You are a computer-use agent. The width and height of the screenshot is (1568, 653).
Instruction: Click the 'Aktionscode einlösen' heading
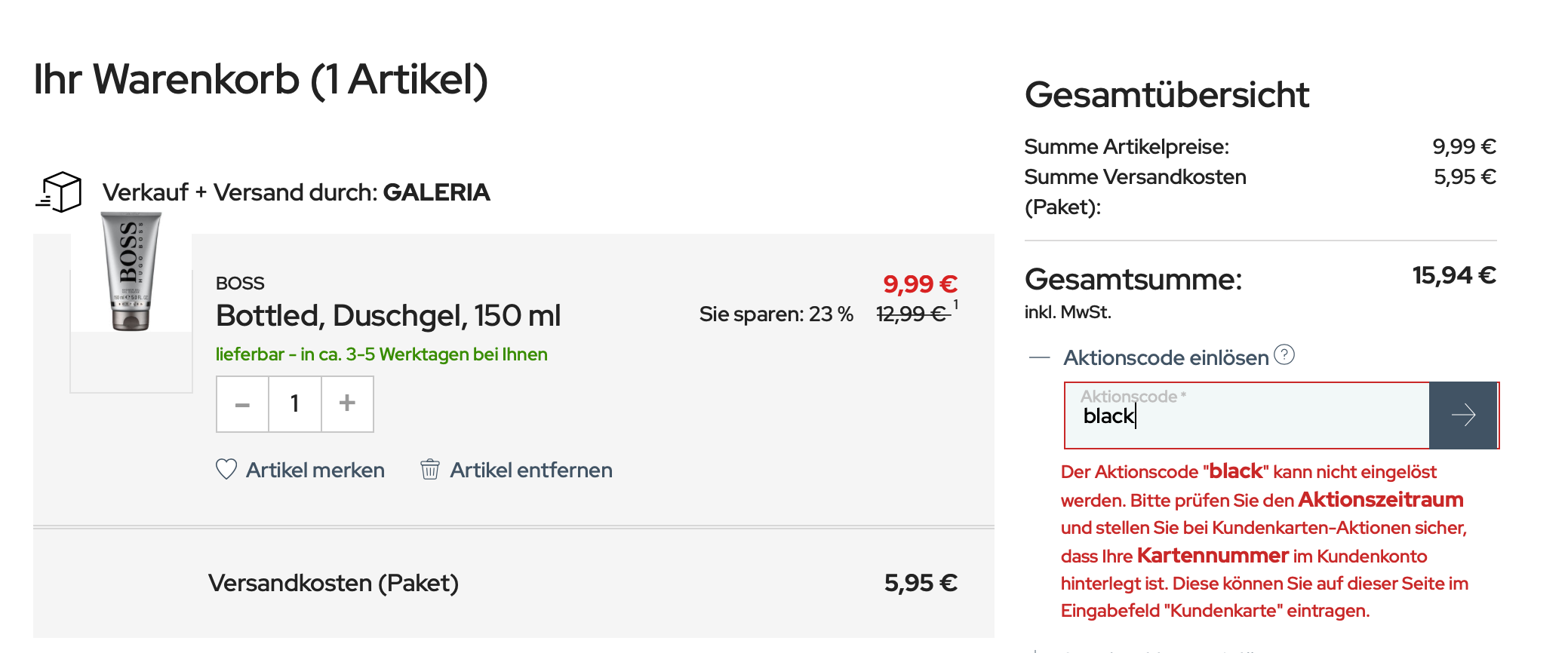pyautogui.click(x=1166, y=357)
